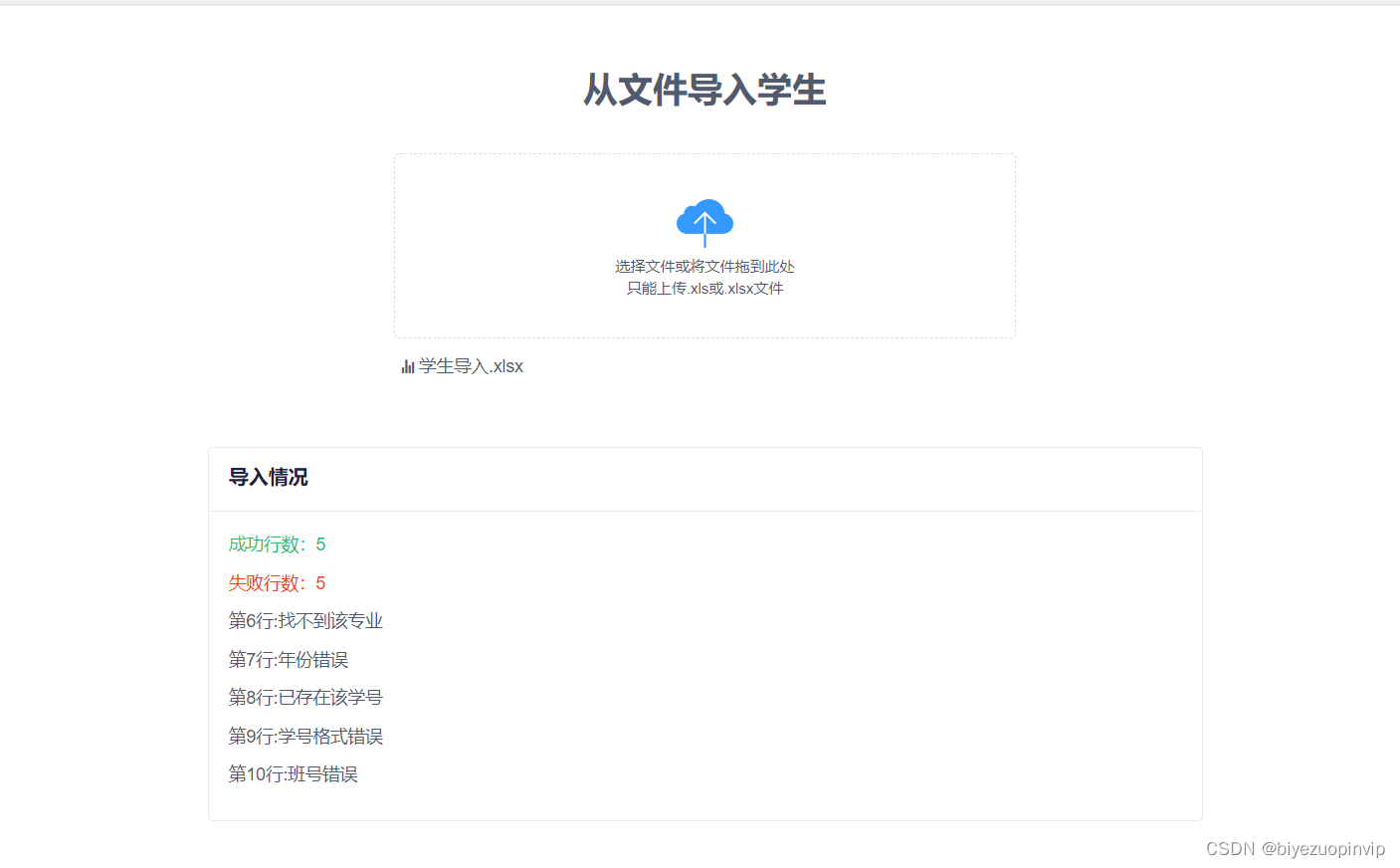Image resolution: width=1400 pixels, height=868 pixels.
Task: Click the error 第9行:学号格式错误
Action: pos(305,737)
